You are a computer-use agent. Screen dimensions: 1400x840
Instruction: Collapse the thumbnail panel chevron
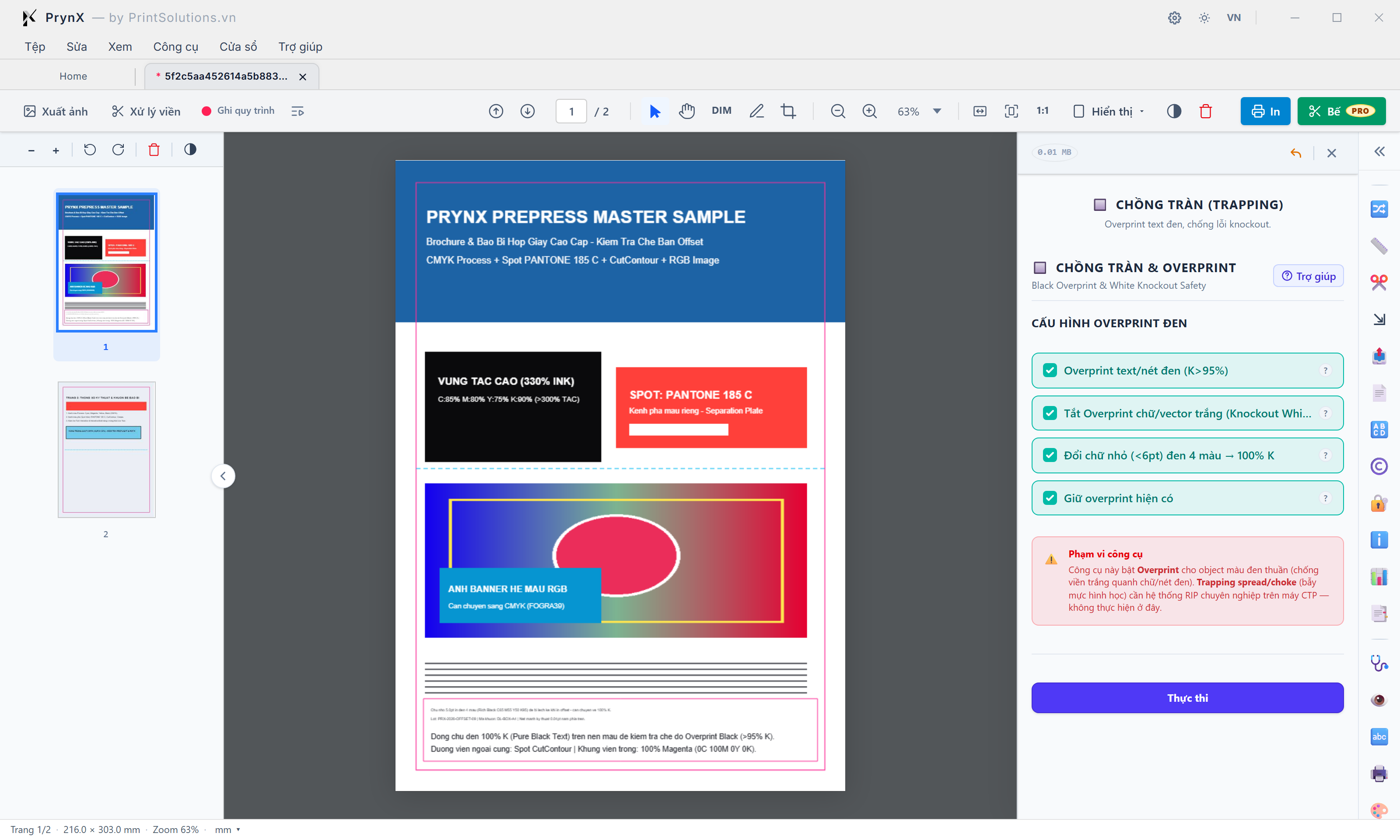click(x=223, y=476)
